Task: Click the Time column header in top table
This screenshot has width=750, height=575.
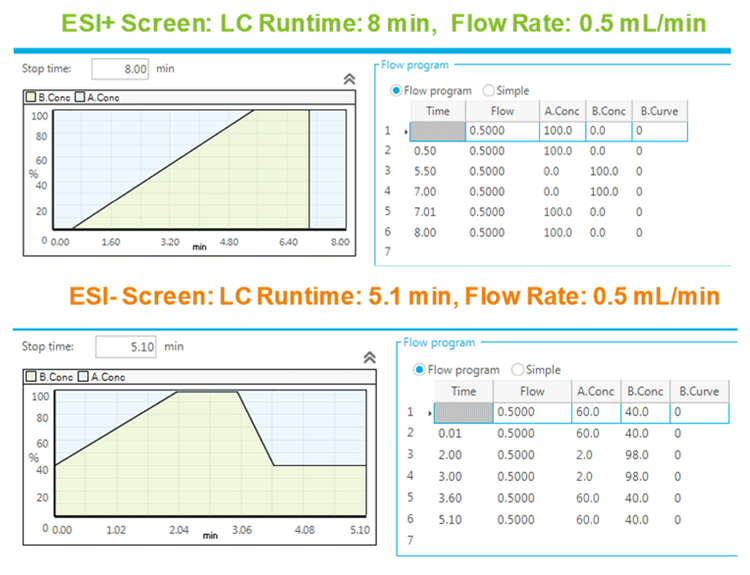Action: tap(438, 111)
